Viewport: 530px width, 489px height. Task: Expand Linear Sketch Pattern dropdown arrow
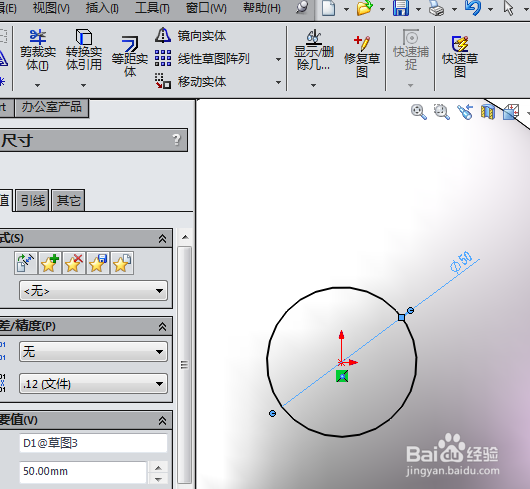[278, 59]
